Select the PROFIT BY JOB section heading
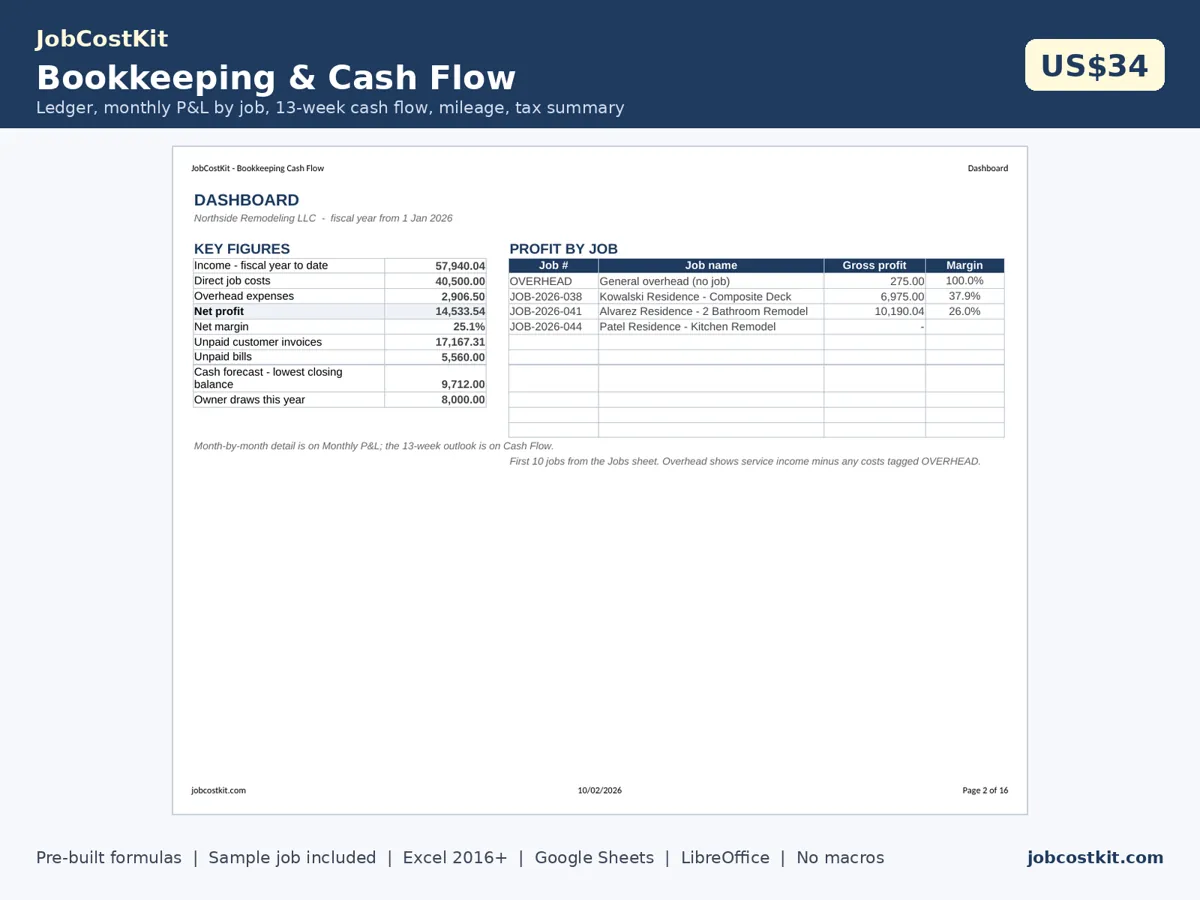The height and width of the screenshot is (900, 1200). tap(563, 249)
